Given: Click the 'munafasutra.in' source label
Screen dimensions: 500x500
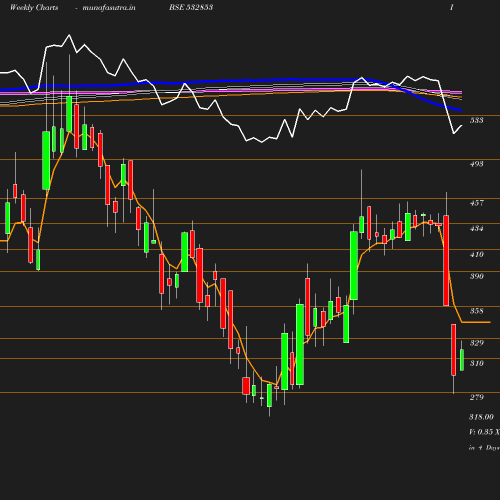Looking at the screenshot, I should (x=109, y=7).
